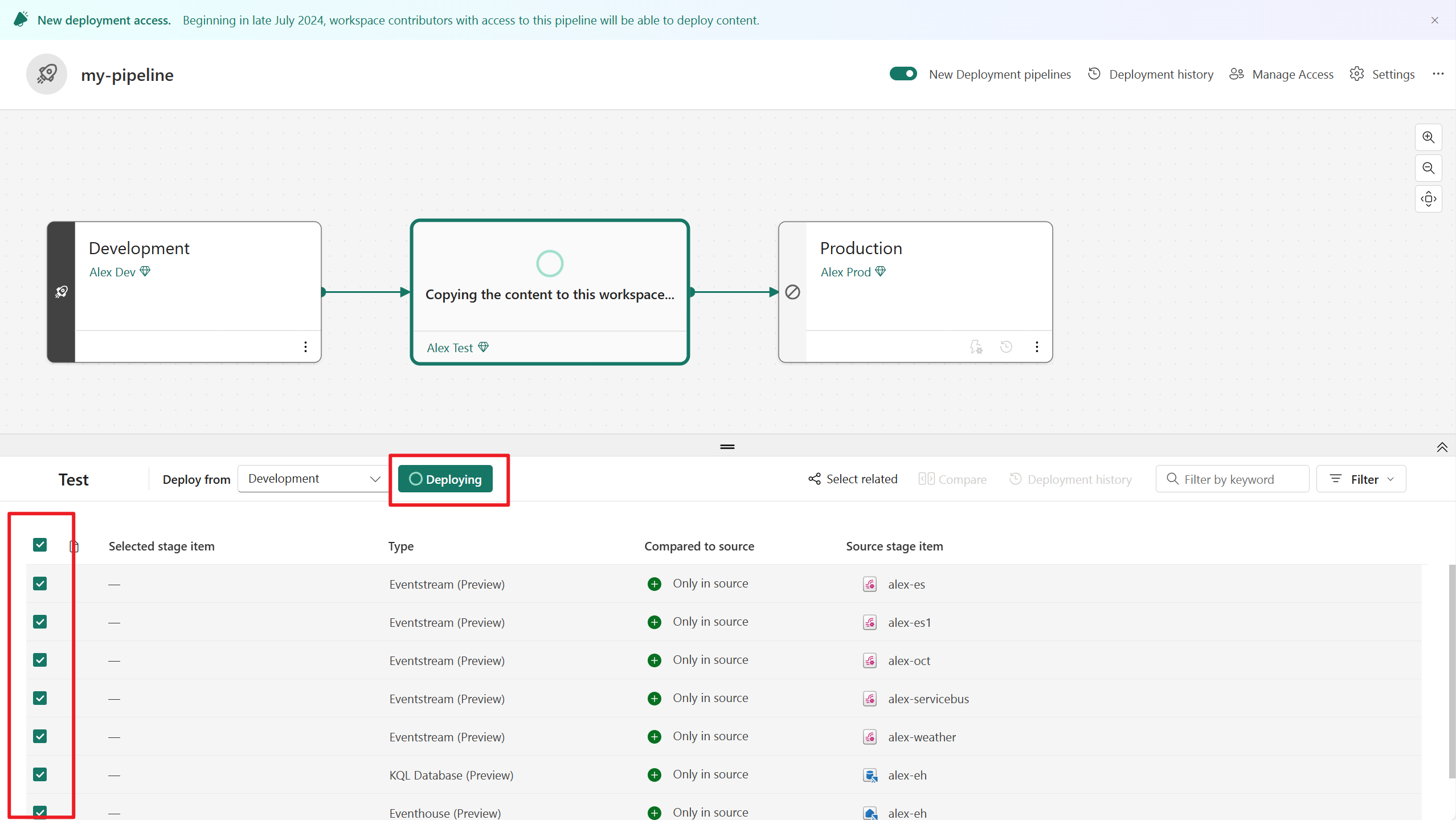Uncheck the alex-es Eventstream row checkbox
The image size is (1456, 820).
(40, 583)
